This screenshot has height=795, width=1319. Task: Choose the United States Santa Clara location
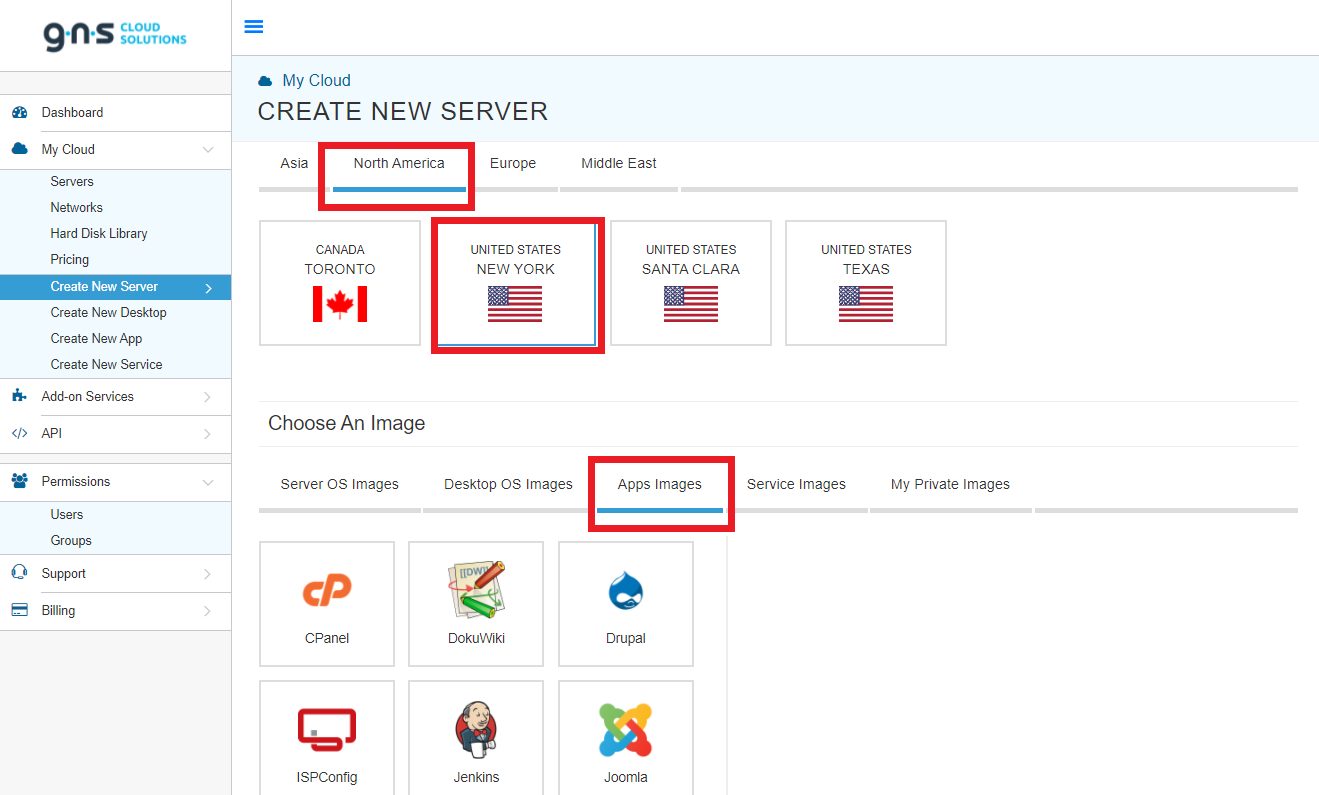coord(691,283)
